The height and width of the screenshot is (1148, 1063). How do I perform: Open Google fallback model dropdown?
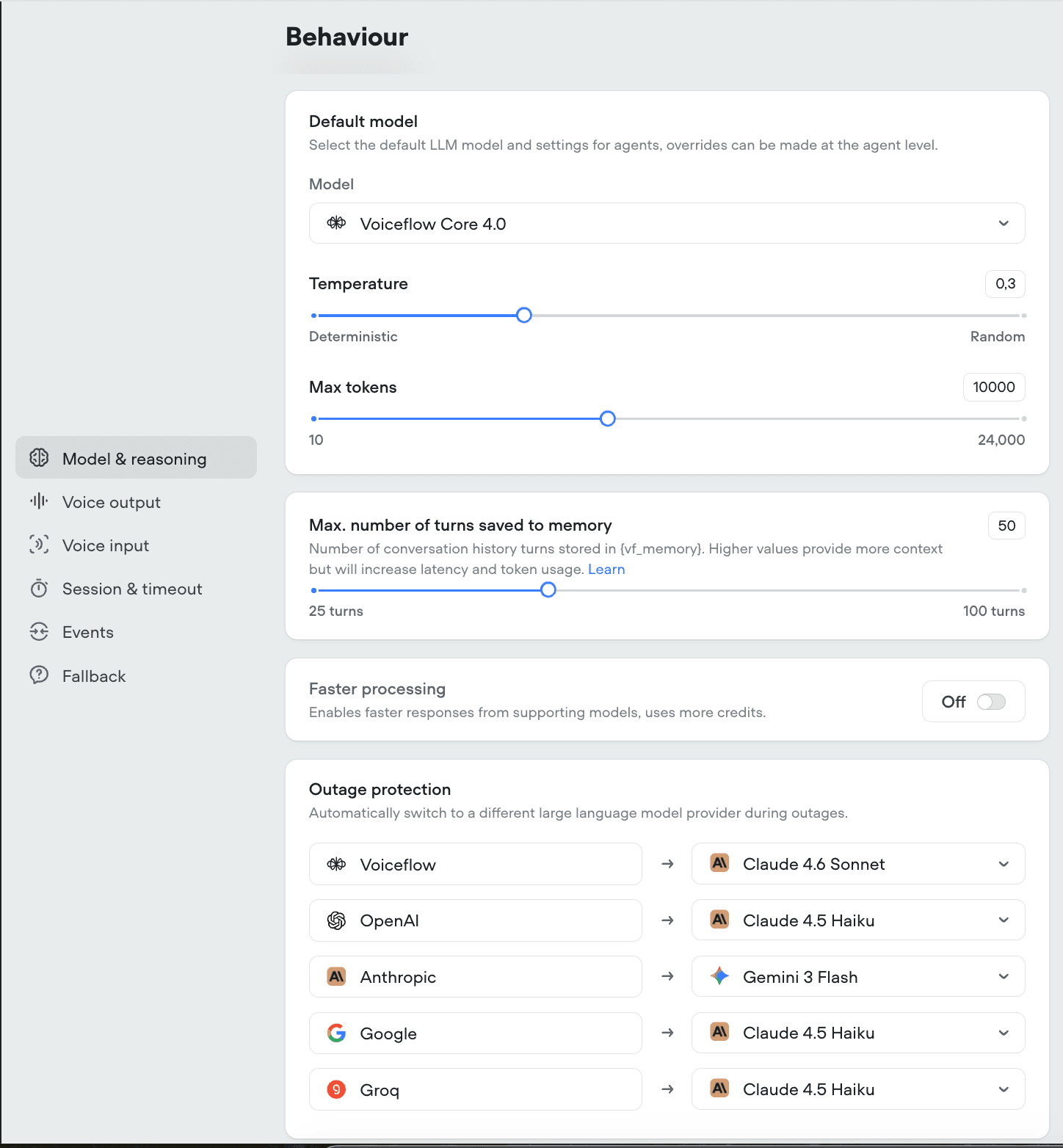pos(858,1033)
